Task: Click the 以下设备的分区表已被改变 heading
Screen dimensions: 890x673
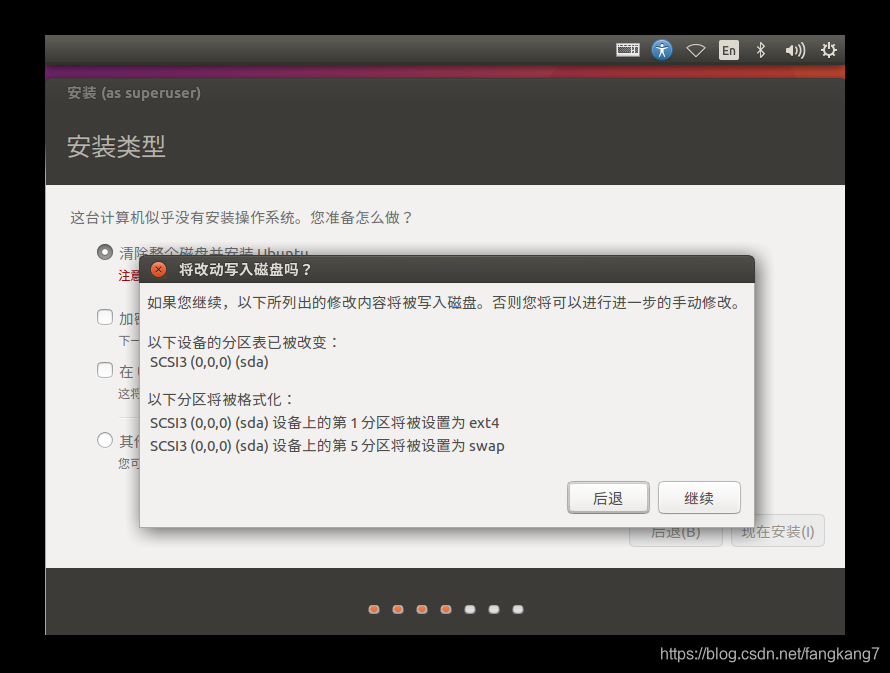Action: coord(243,343)
